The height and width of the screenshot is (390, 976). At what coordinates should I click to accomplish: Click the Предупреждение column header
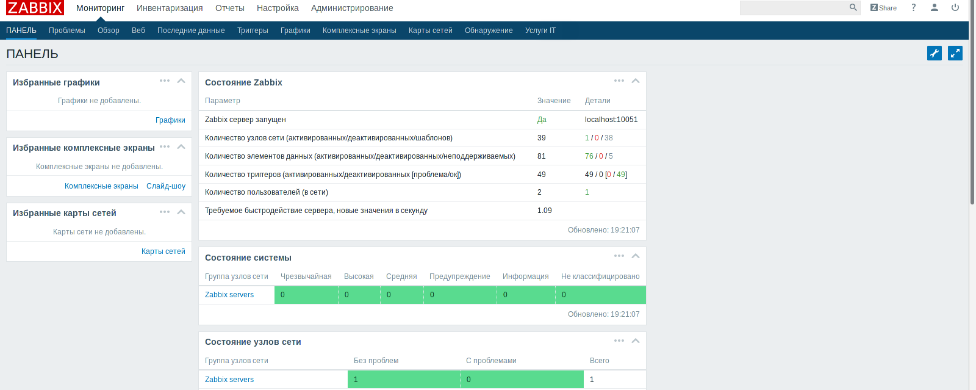click(459, 276)
